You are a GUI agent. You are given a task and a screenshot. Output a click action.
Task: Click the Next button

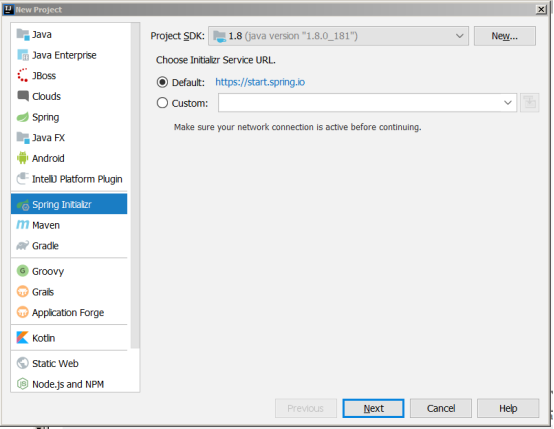click(x=373, y=409)
